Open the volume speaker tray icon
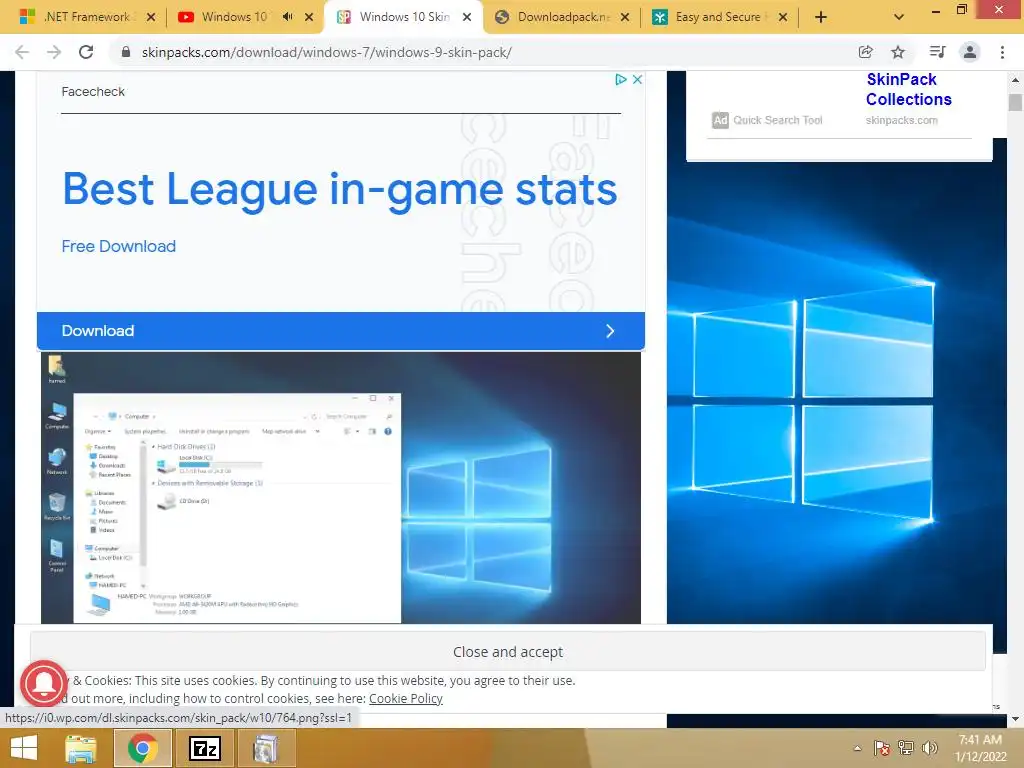The width and height of the screenshot is (1024, 768). coord(929,748)
